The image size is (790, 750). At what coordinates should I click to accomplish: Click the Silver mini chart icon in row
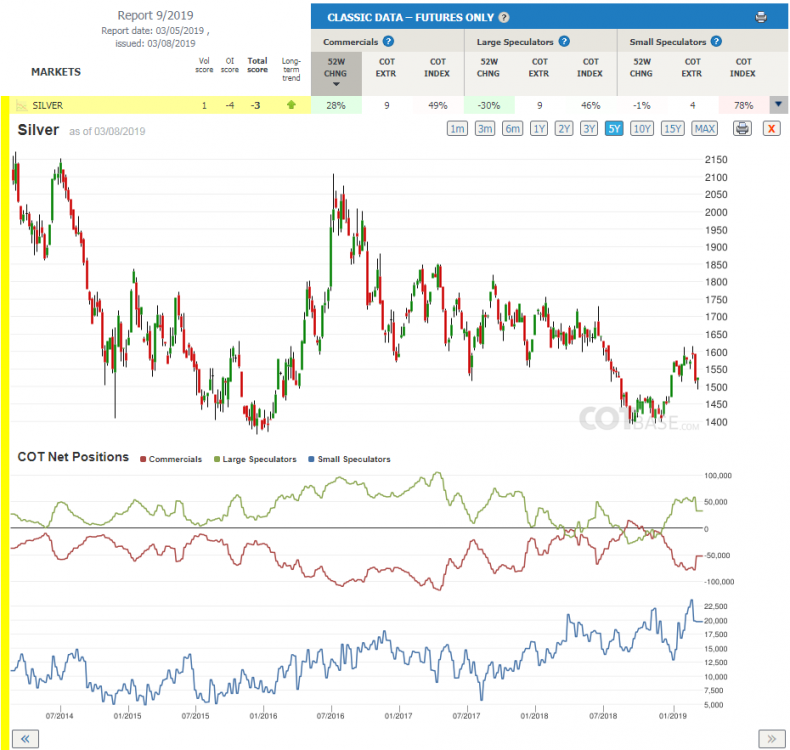pos(21,105)
